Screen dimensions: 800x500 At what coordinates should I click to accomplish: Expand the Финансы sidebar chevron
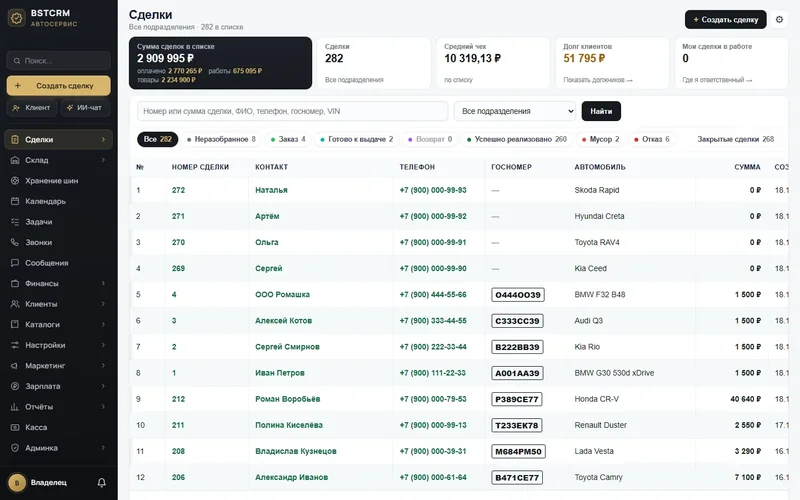[x=103, y=283]
